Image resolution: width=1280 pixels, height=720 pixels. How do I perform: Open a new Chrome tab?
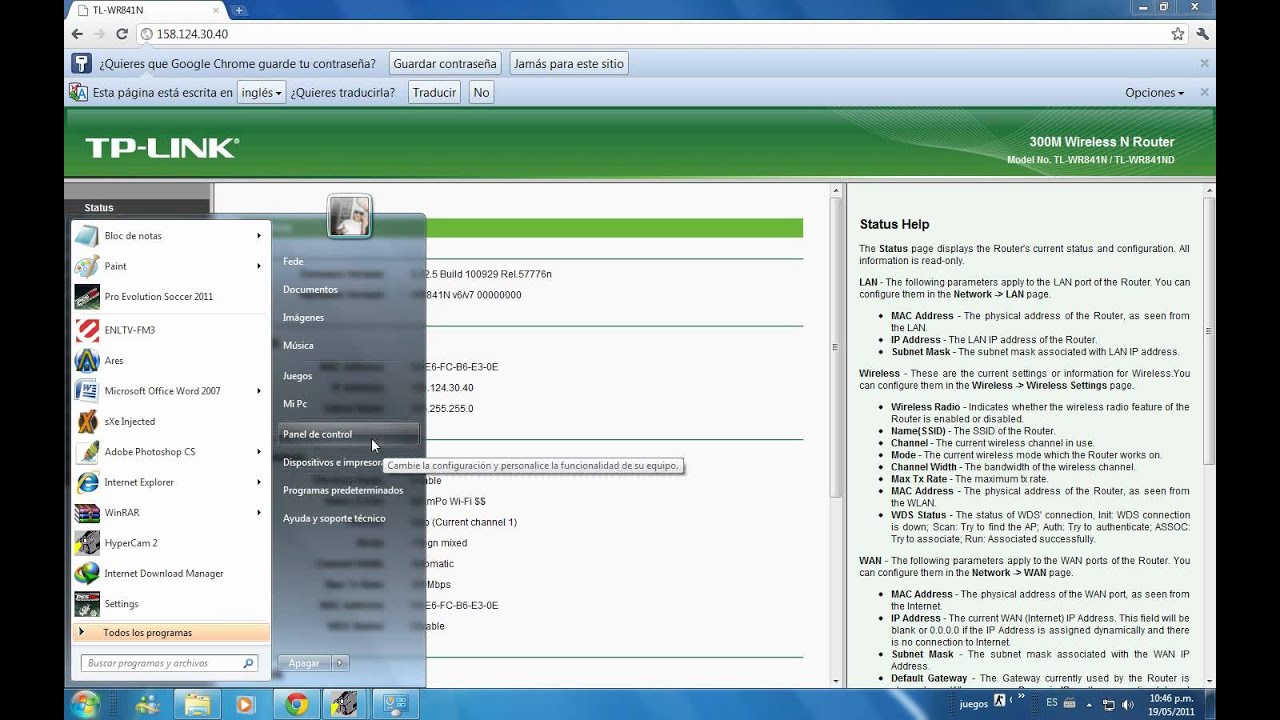239,10
